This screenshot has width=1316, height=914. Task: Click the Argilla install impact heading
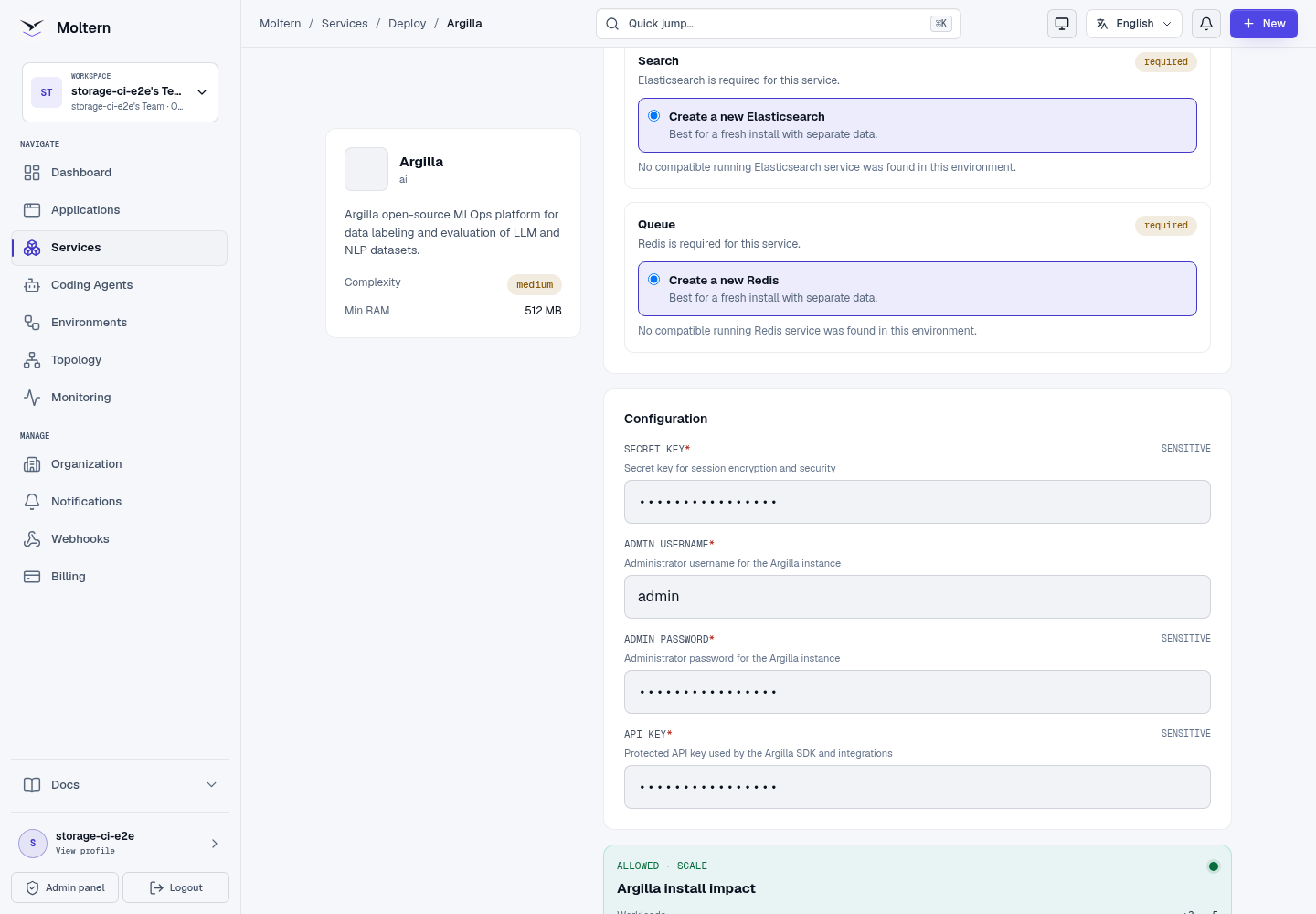coord(686,888)
